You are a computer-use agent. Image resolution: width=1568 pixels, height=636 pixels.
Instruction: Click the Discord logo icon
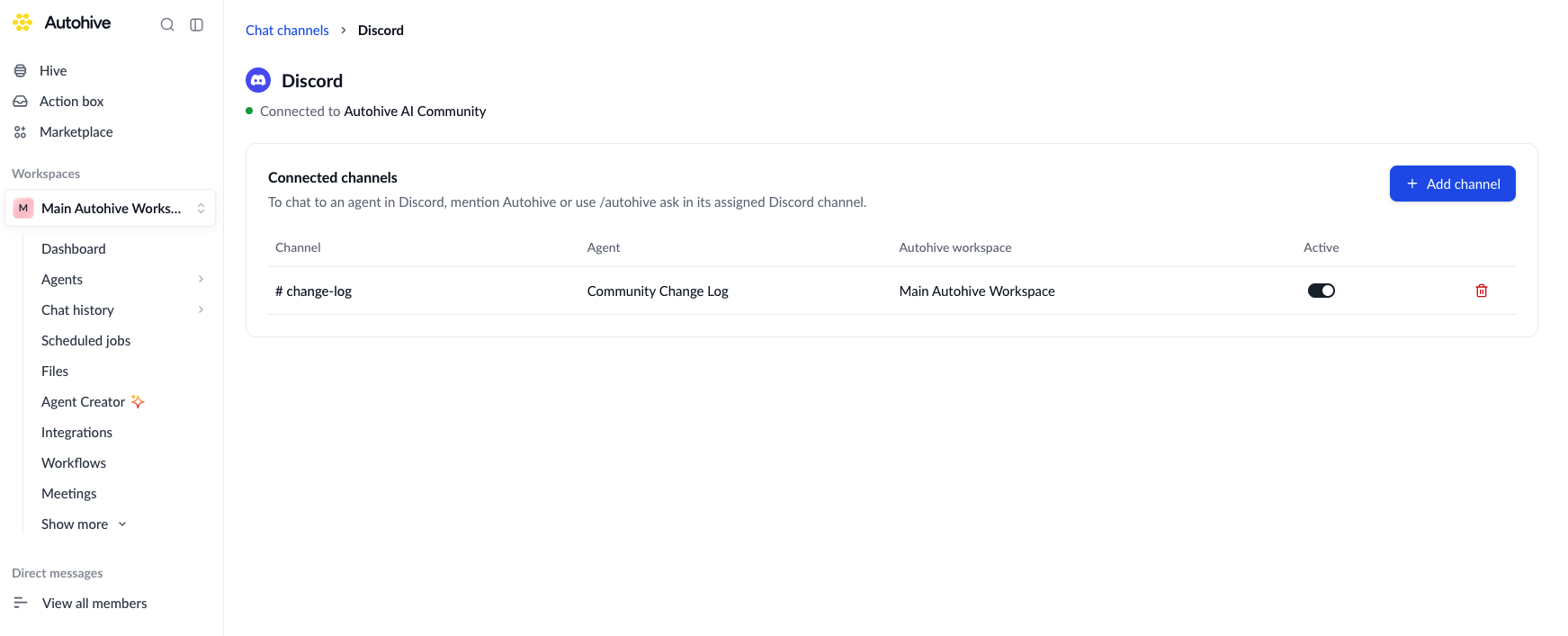click(258, 81)
